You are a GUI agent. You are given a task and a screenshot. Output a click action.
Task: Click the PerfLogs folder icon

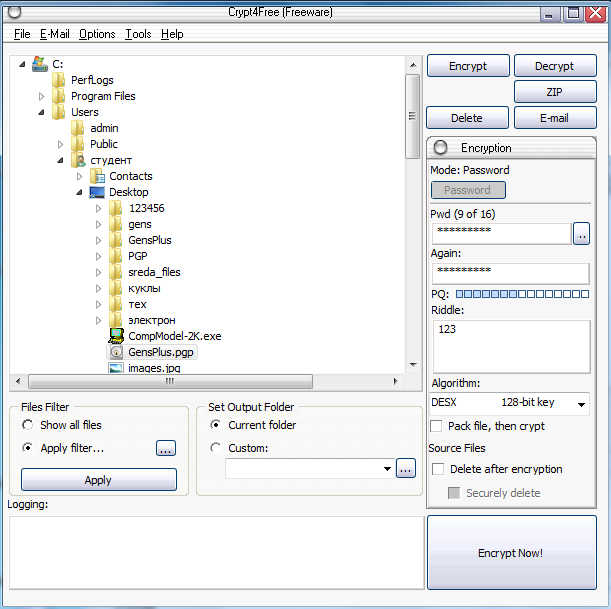click(x=58, y=80)
